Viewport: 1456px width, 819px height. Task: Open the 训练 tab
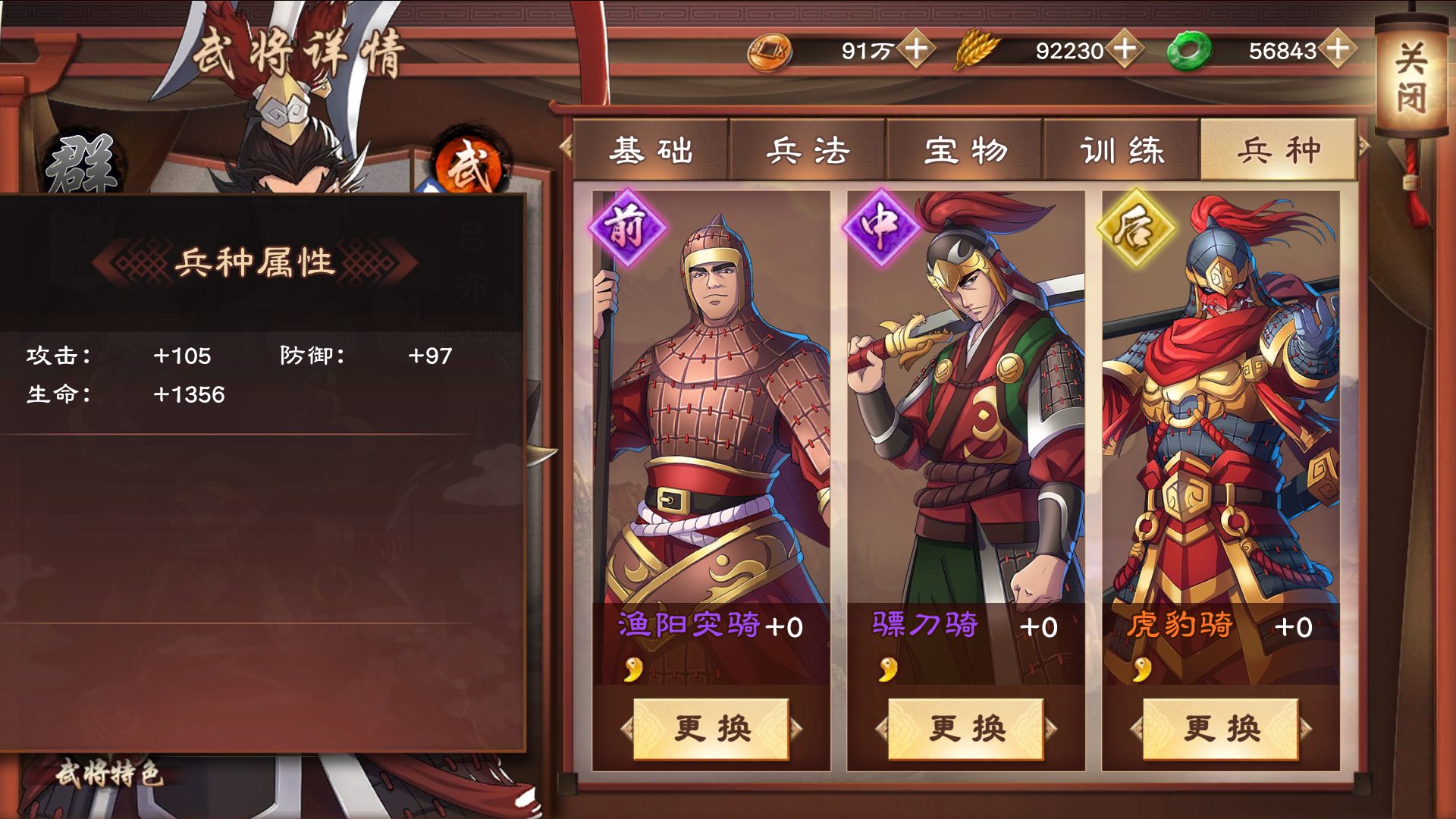tap(1122, 150)
